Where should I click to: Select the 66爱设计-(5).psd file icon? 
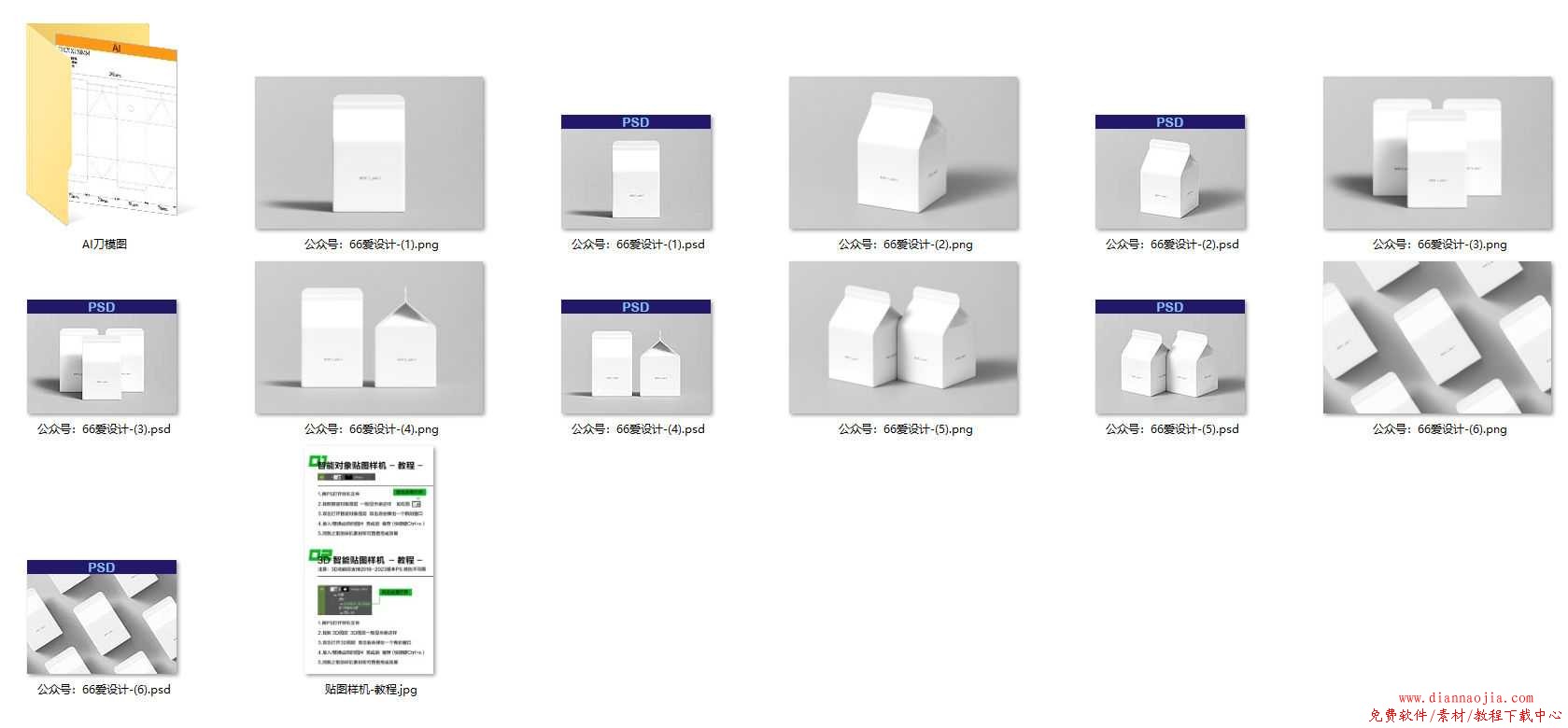pyautogui.click(x=1170, y=357)
